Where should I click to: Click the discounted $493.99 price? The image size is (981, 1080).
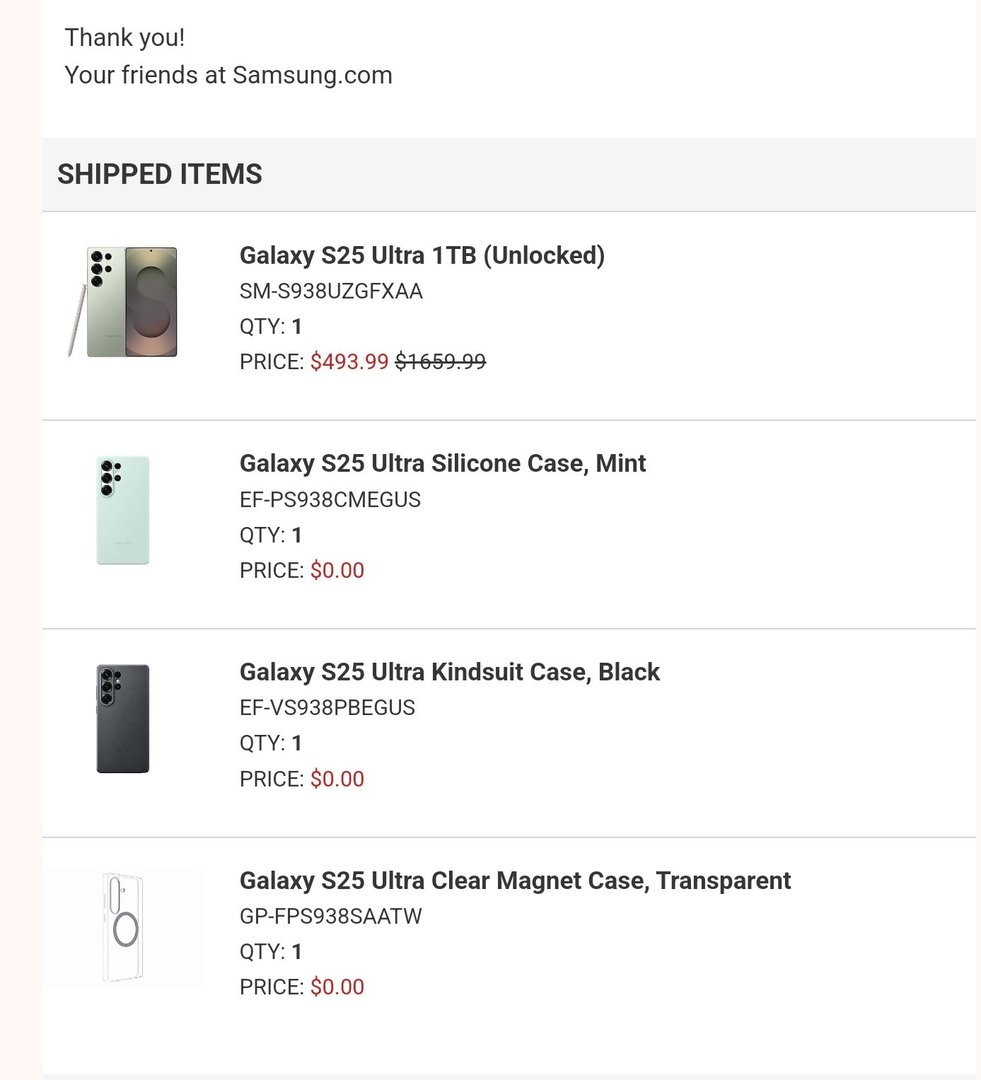coord(349,362)
